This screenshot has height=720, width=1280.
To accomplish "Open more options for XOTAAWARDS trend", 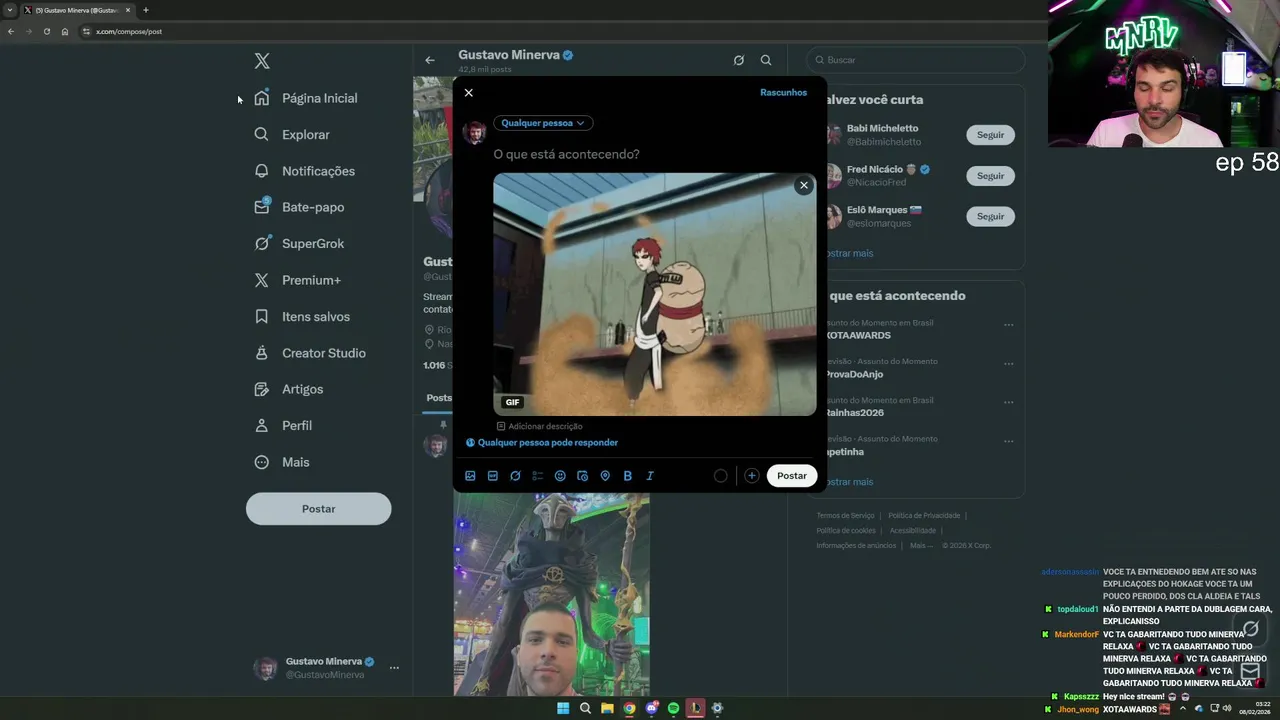I will point(1008,325).
